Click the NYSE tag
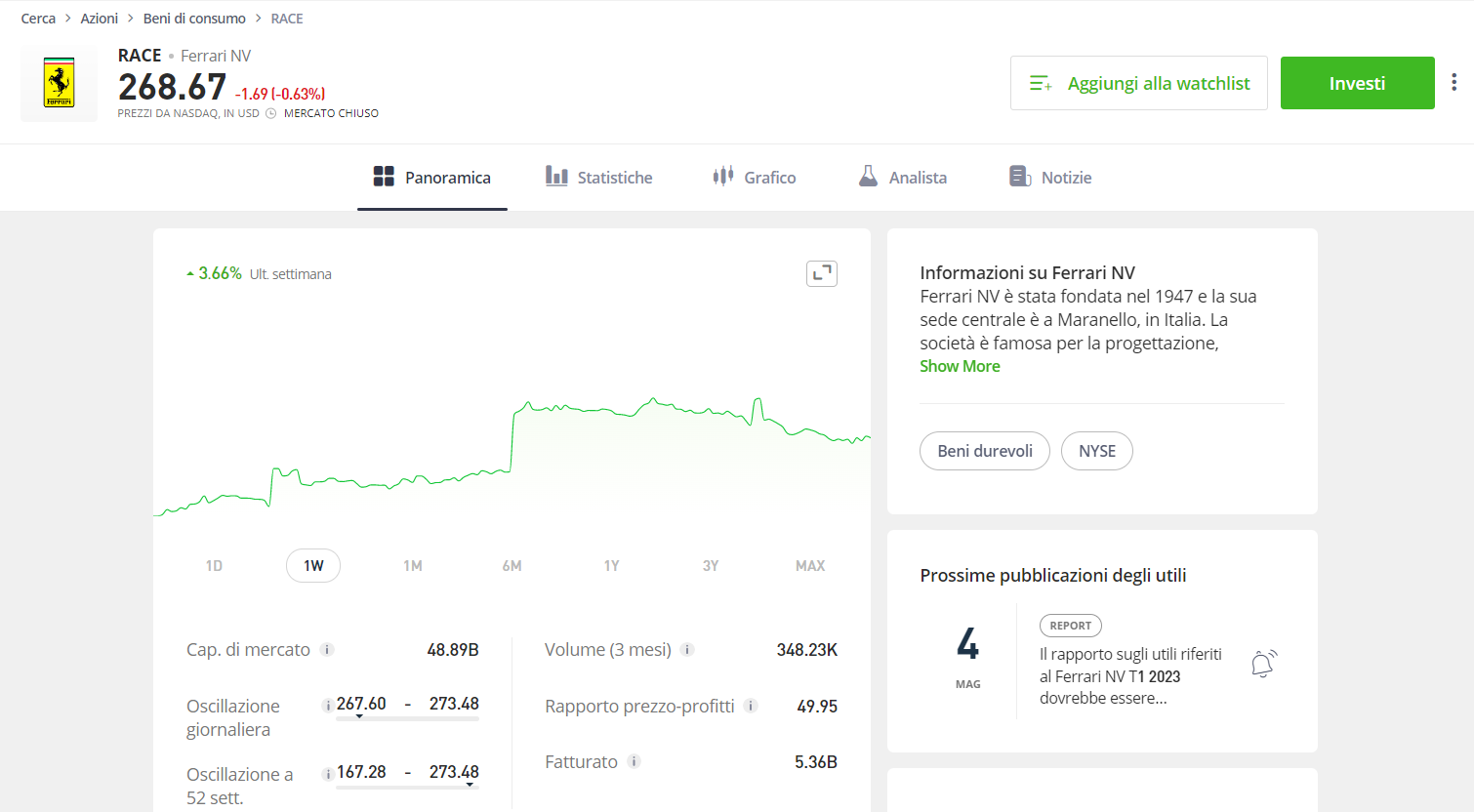 (1097, 451)
